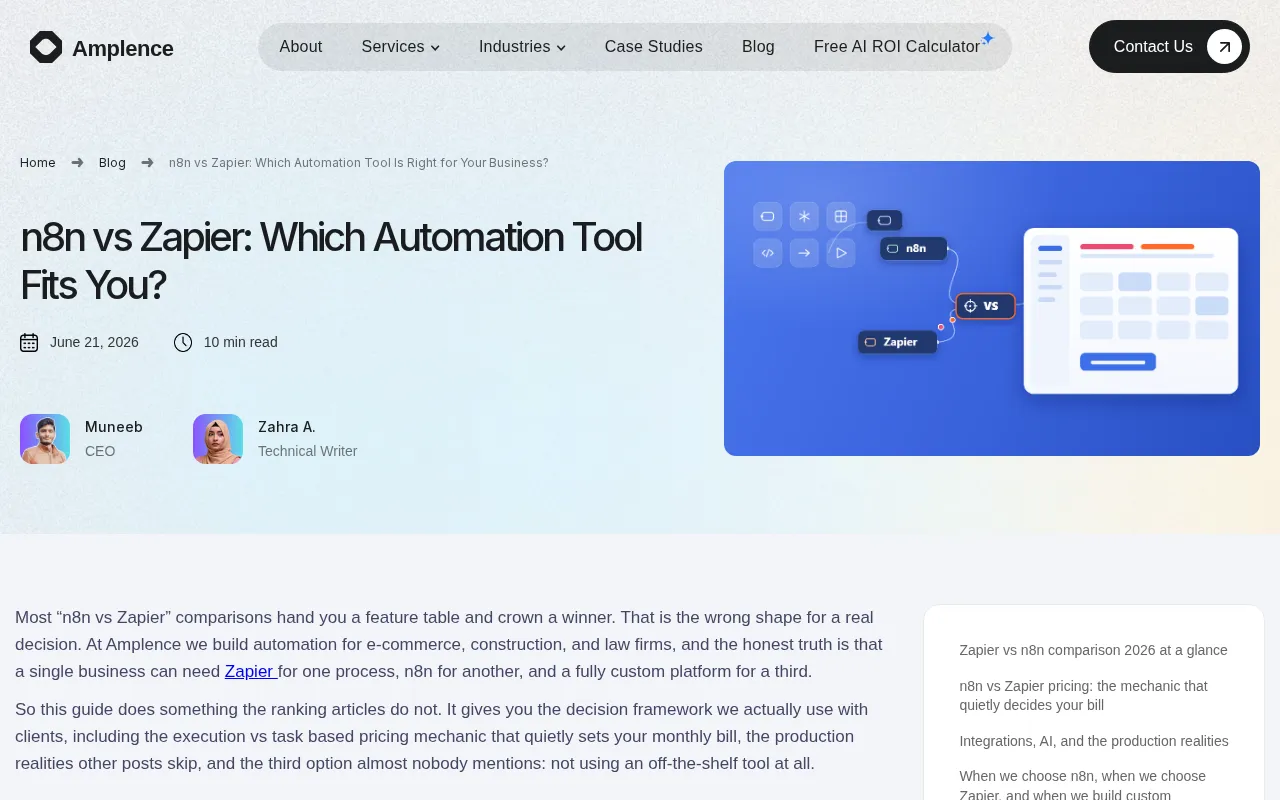The width and height of the screenshot is (1280, 800).
Task: Click the Amplence brand name
Action: 123,48
